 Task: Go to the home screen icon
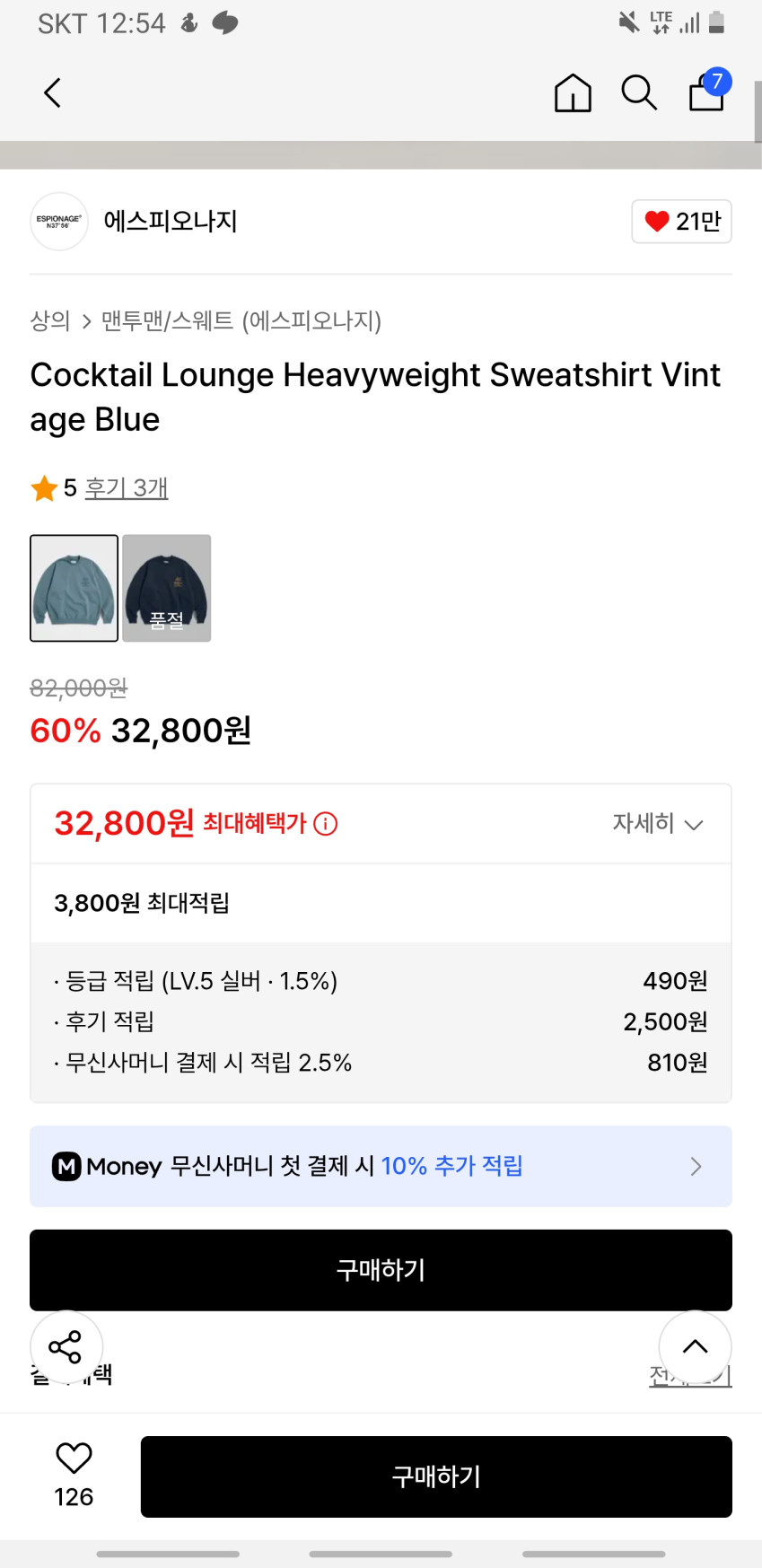pos(573,92)
